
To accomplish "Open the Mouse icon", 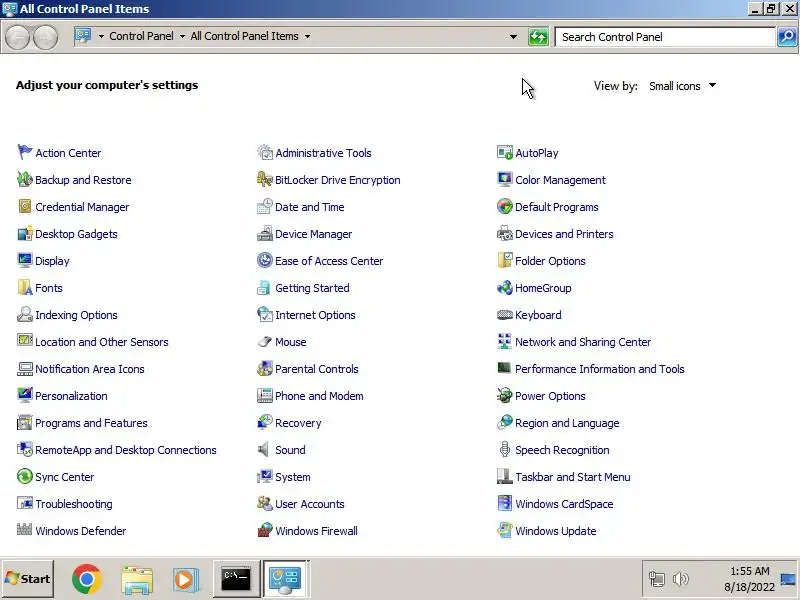I will coord(265,341).
